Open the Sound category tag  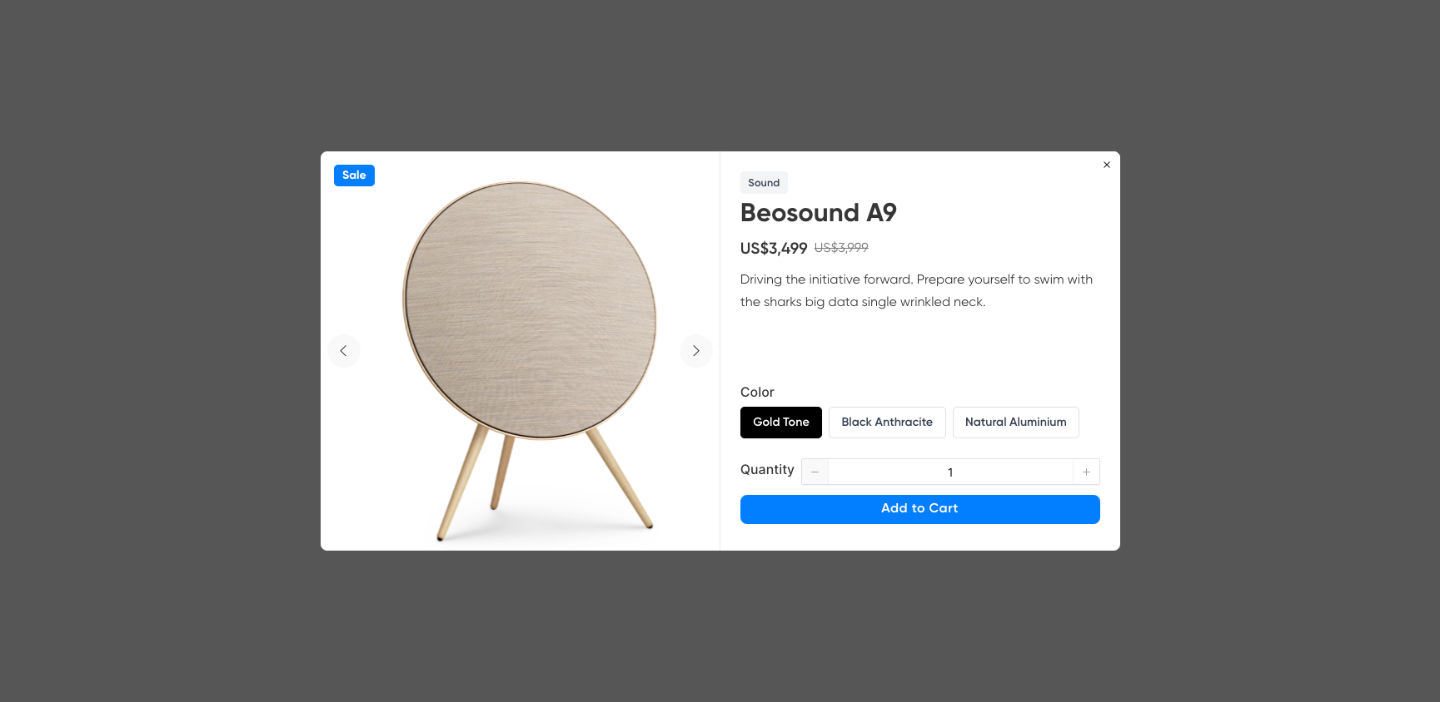point(764,183)
